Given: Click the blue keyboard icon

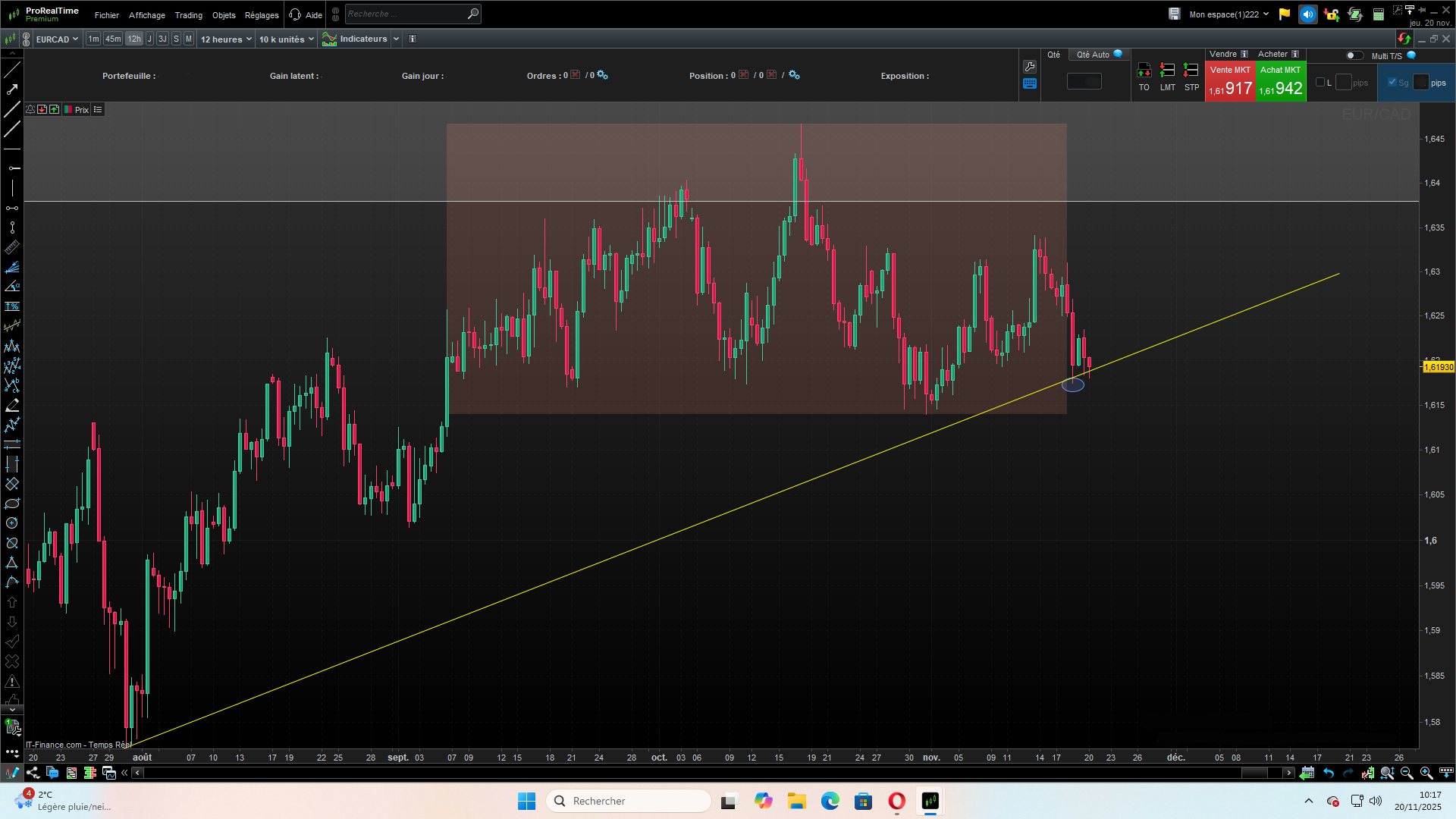Looking at the screenshot, I should tap(1029, 84).
